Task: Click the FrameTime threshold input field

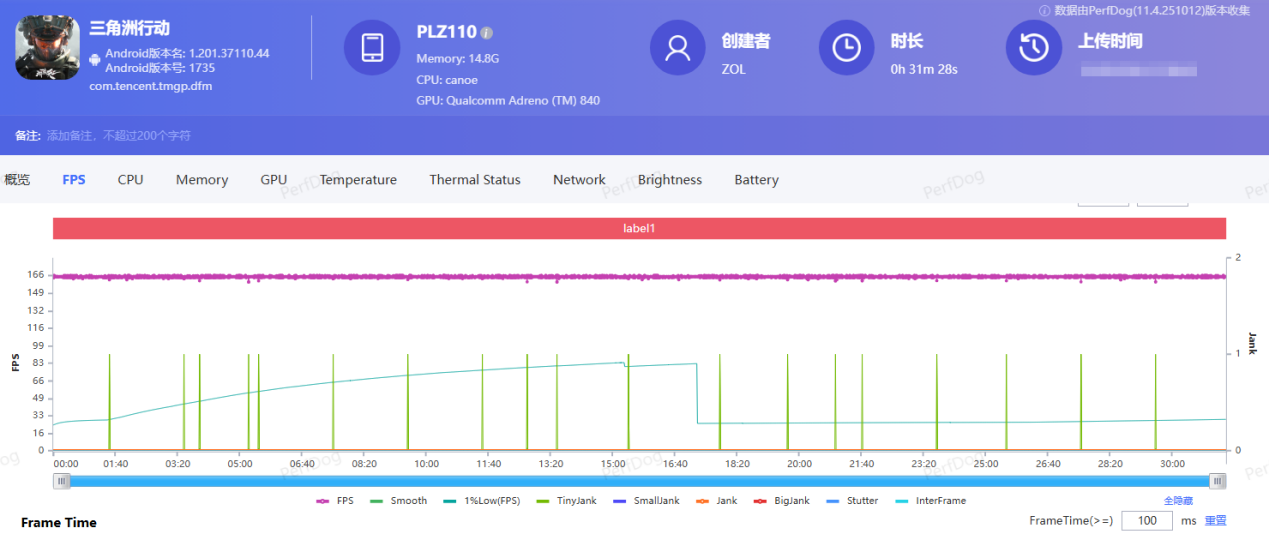Action: (1146, 521)
